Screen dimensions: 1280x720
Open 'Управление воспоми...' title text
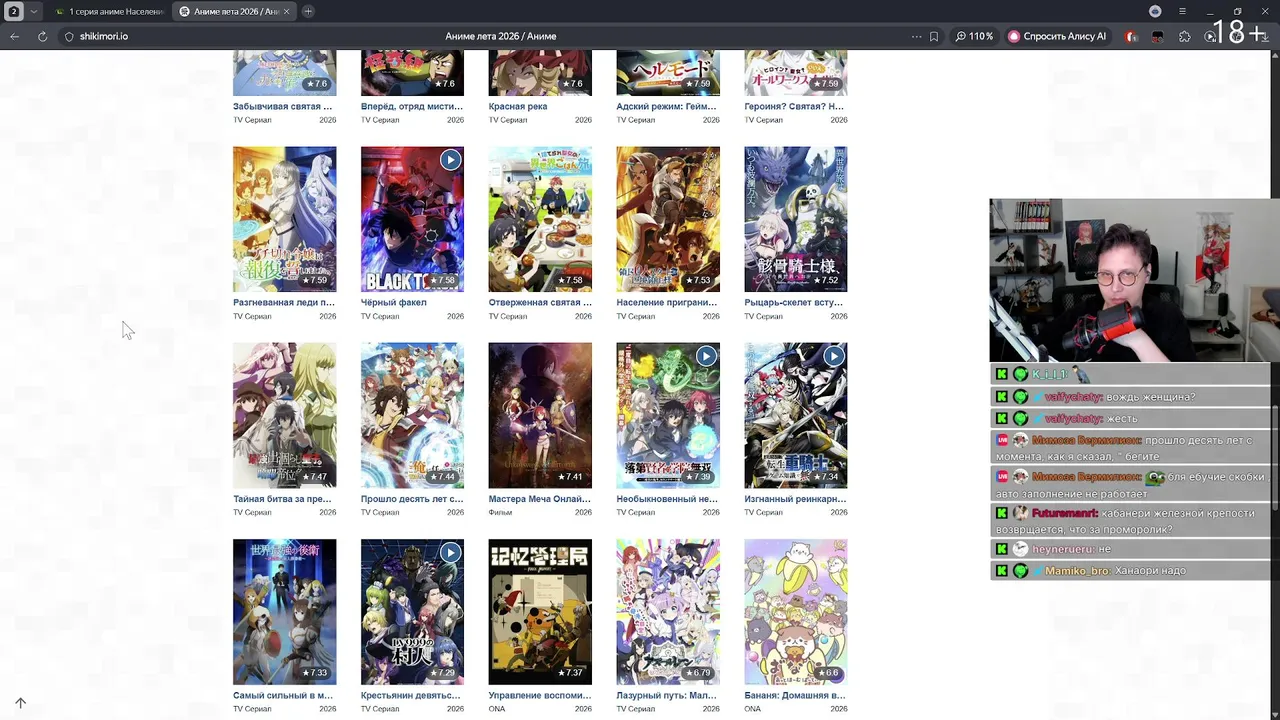click(x=540, y=695)
